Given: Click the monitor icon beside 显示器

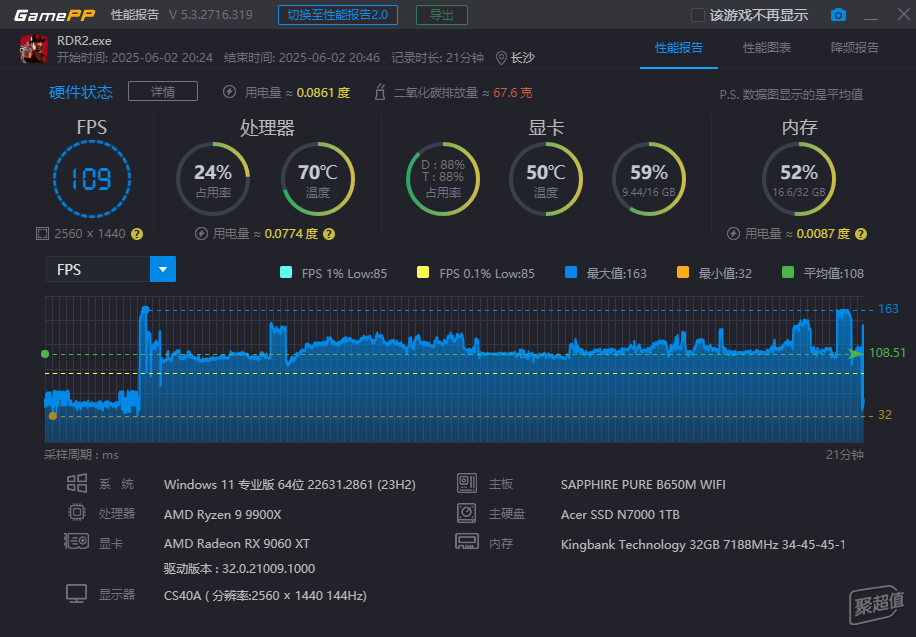Looking at the screenshot, I should coord(77,594).
